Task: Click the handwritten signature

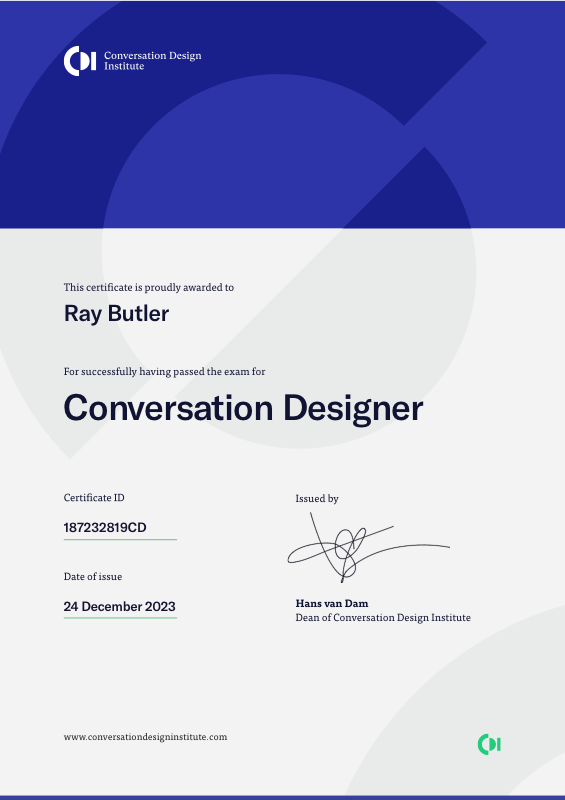Action: (x=368, y=547)
